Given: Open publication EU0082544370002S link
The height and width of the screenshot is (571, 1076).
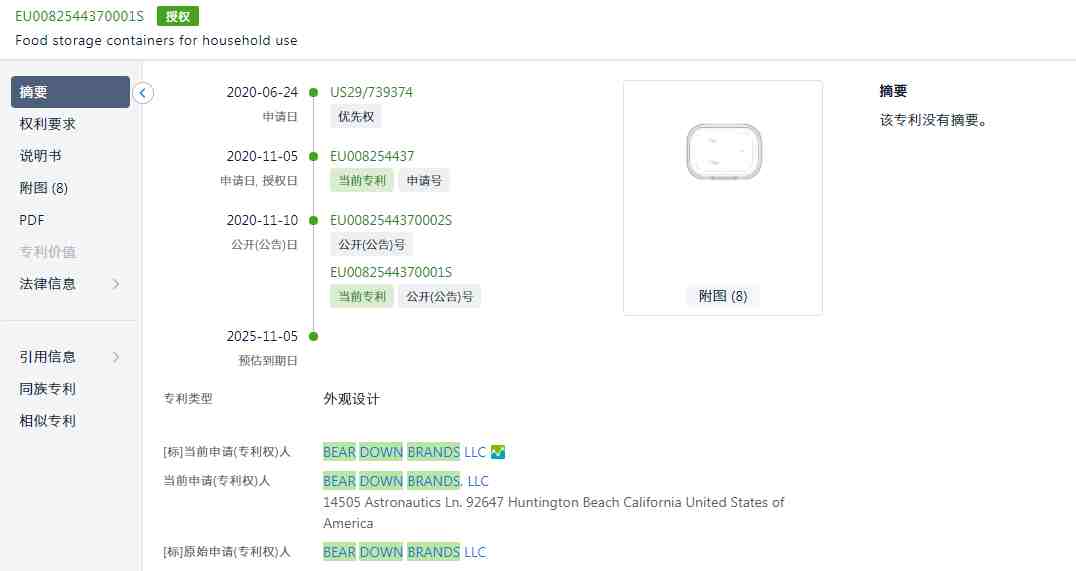Looking at the screenshot, I should 391,220.
